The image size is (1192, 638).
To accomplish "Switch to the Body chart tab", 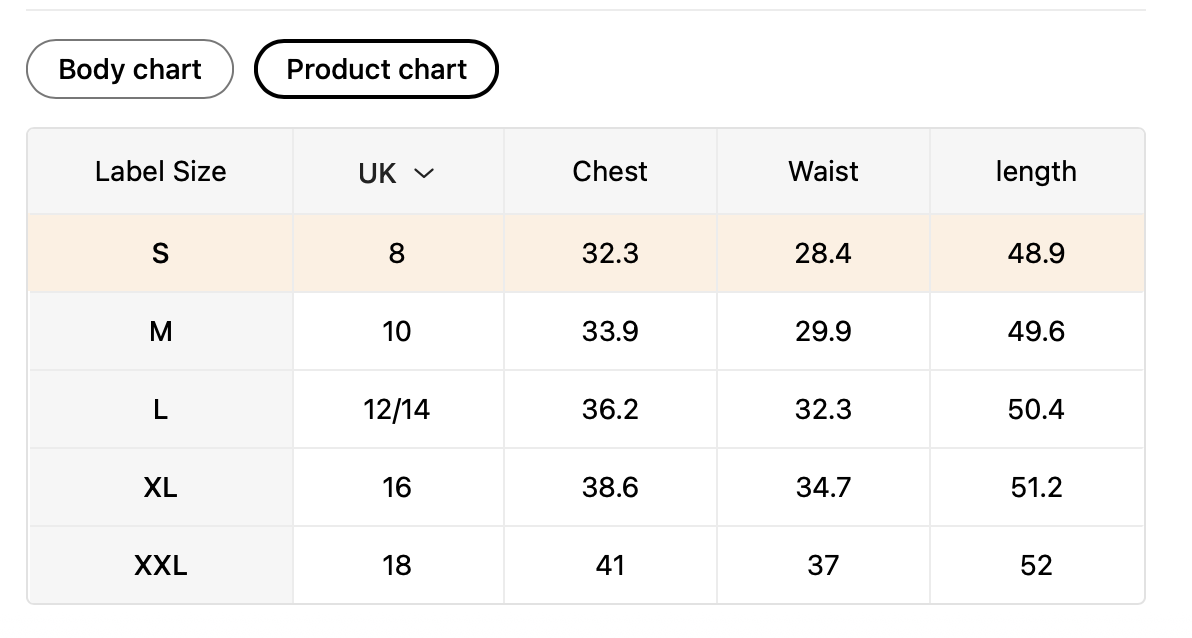I will click(130, 70).
